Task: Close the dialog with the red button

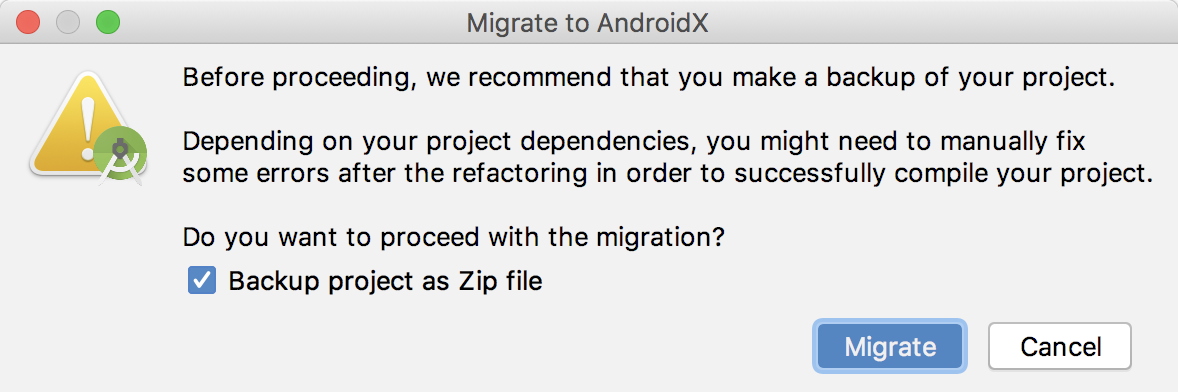Action: (29, 23)
